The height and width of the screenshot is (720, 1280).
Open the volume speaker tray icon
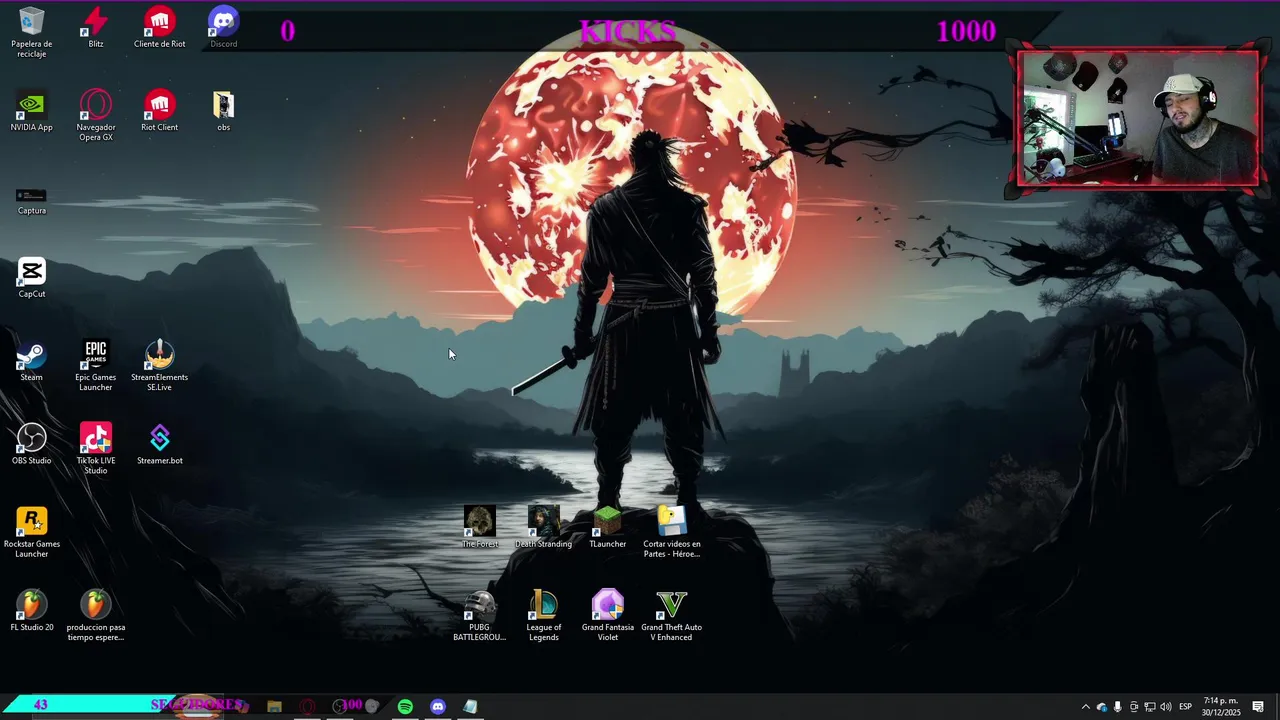tap(1166, 707)
